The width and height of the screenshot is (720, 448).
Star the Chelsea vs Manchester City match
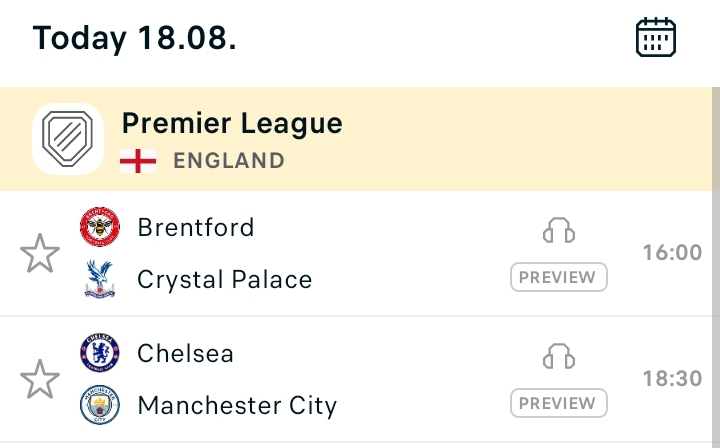(40, 380)
